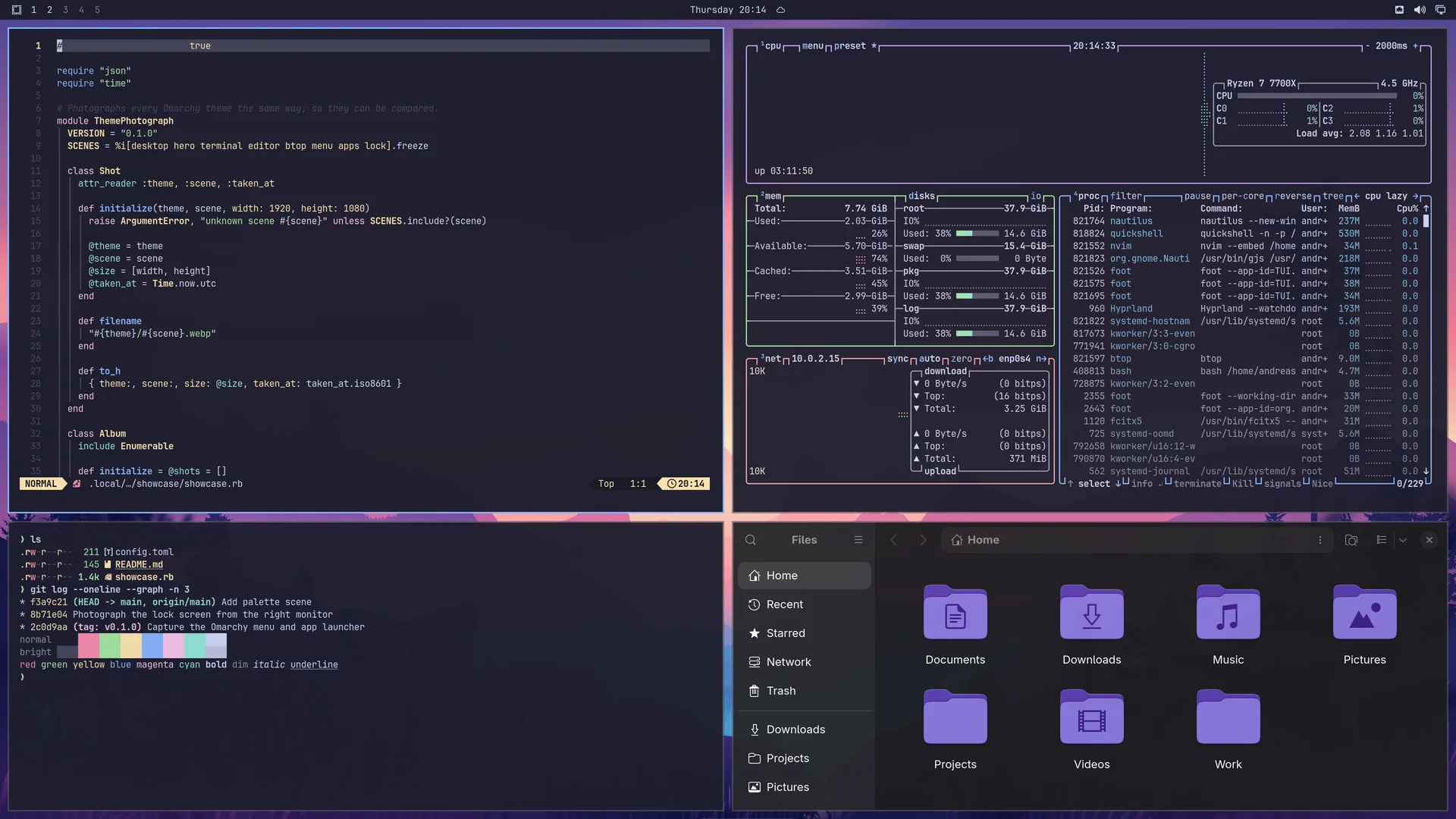
Task: Open the path bar three-dot menu
Action: [x=1320, y=540]
